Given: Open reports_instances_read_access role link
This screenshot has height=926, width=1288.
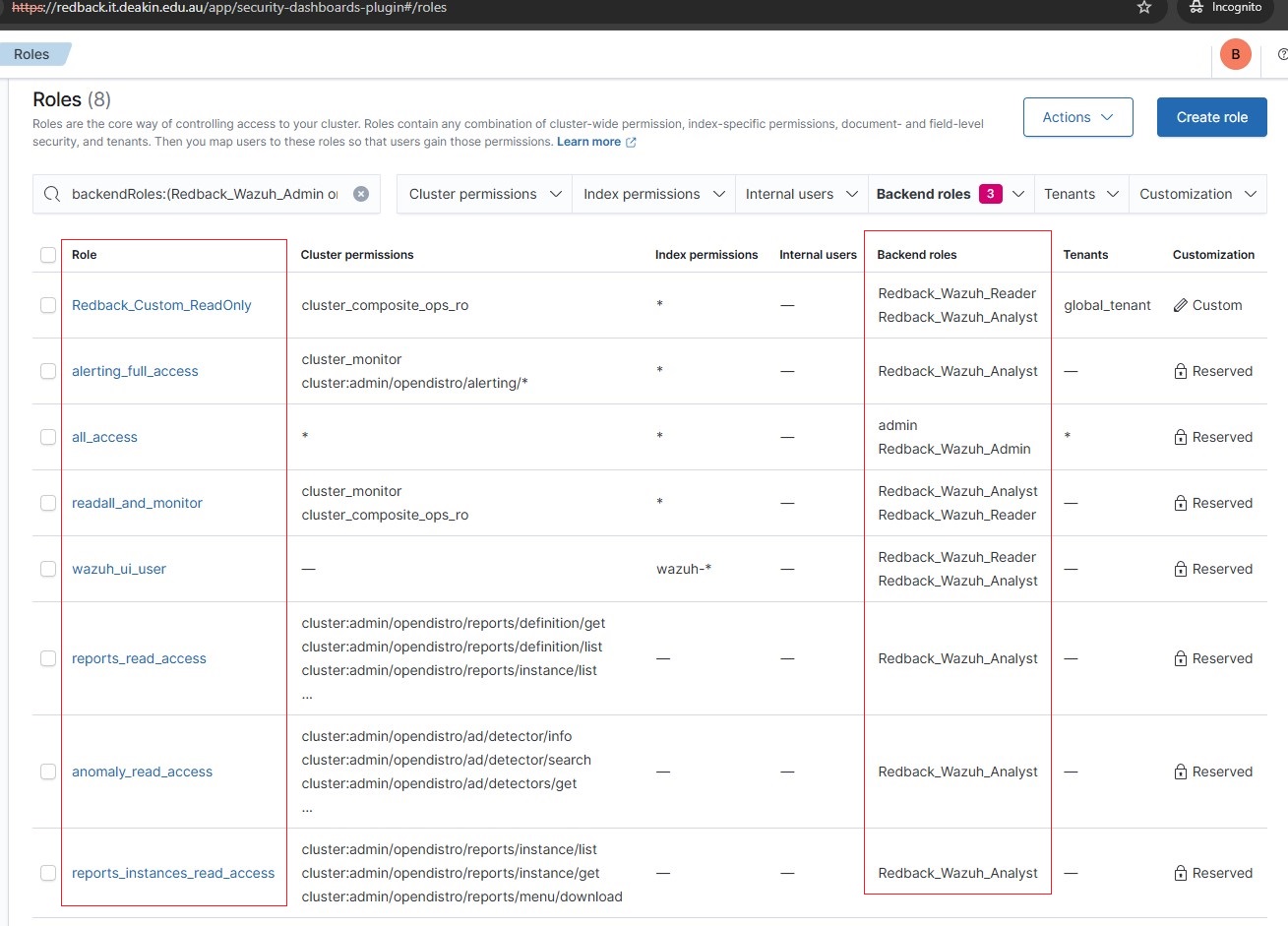Looking at the screenshot, I should pyautogui.click(x=173, y=873).
